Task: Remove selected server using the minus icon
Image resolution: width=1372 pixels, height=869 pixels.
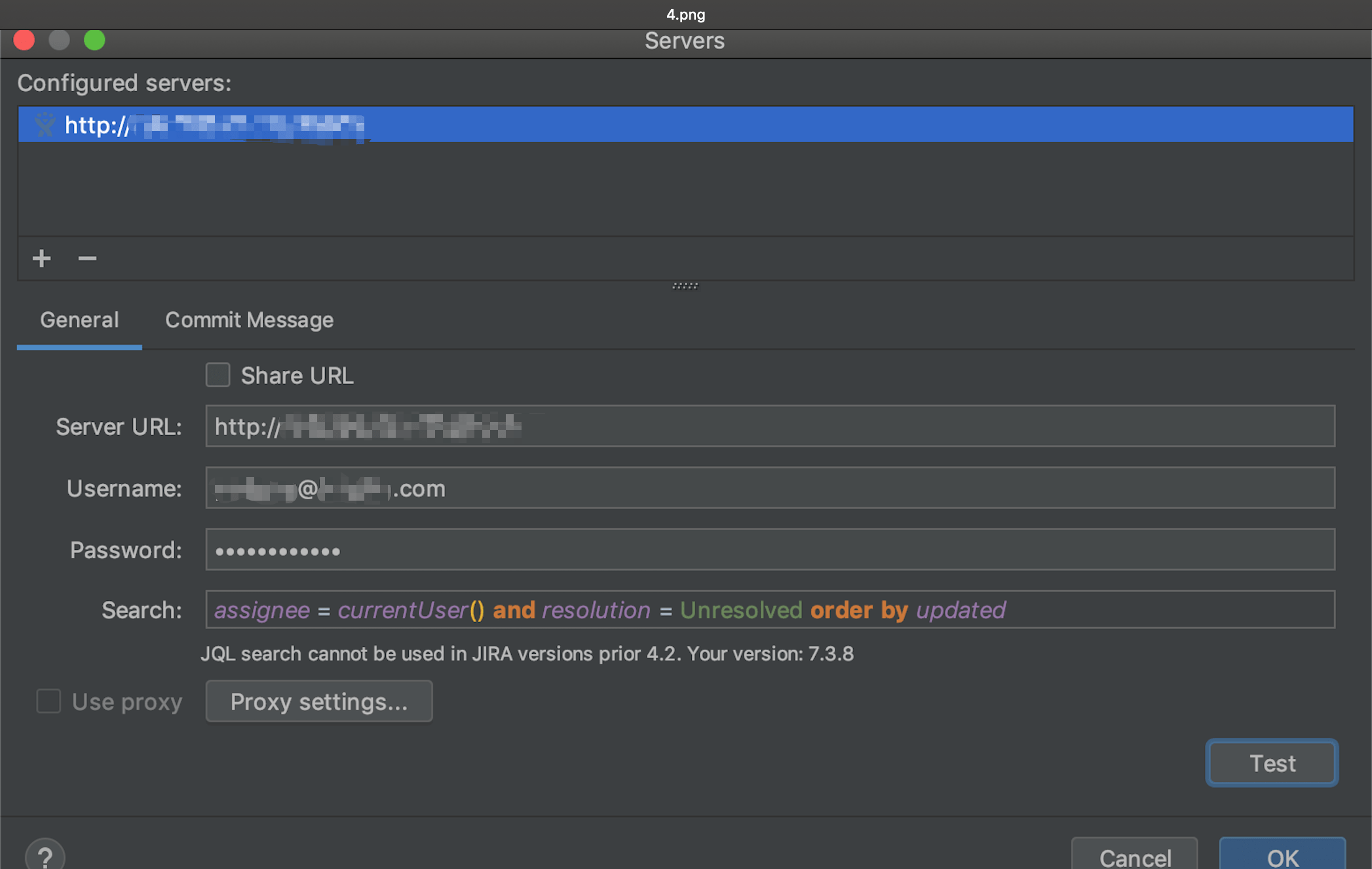Action: 87,259
